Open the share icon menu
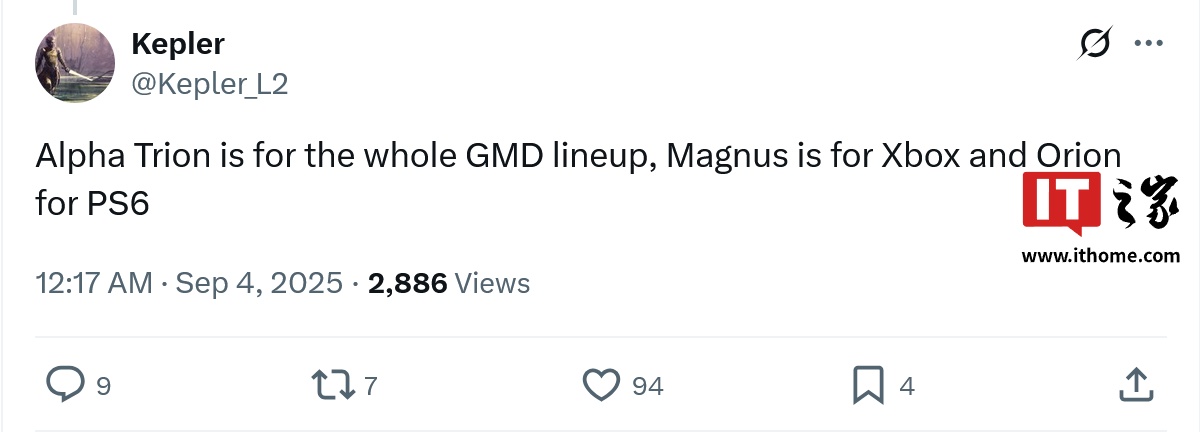Viewport: 1200px width, 432px height. pos(1134,385)
